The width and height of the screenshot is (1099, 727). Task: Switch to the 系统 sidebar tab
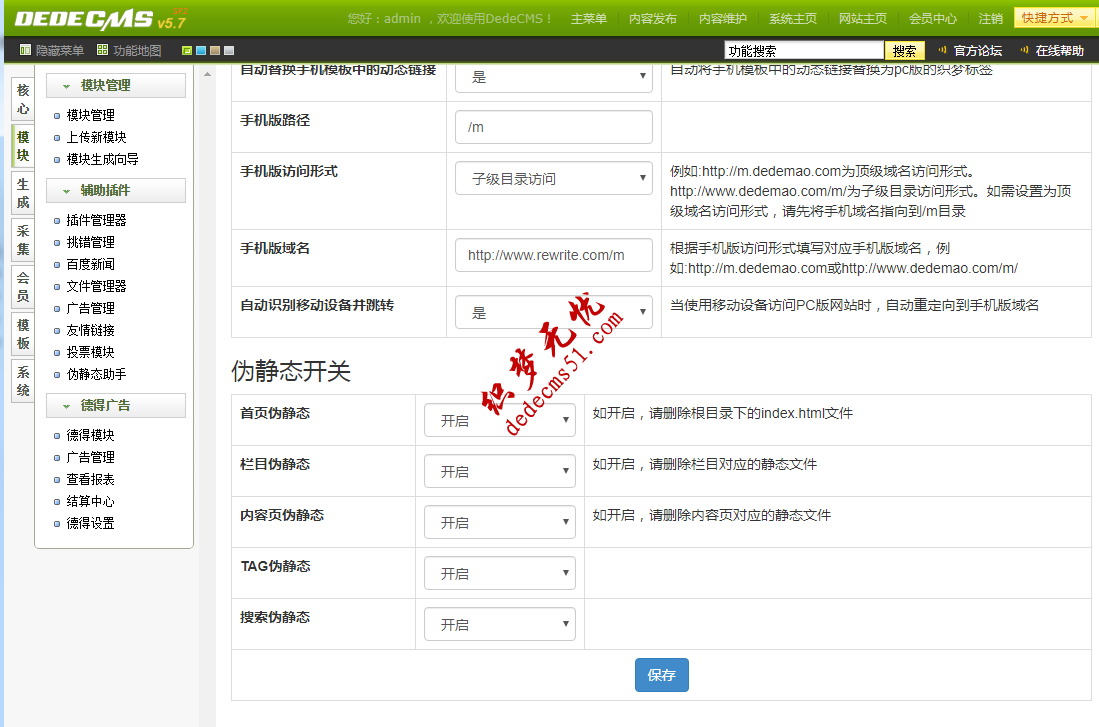22,381
